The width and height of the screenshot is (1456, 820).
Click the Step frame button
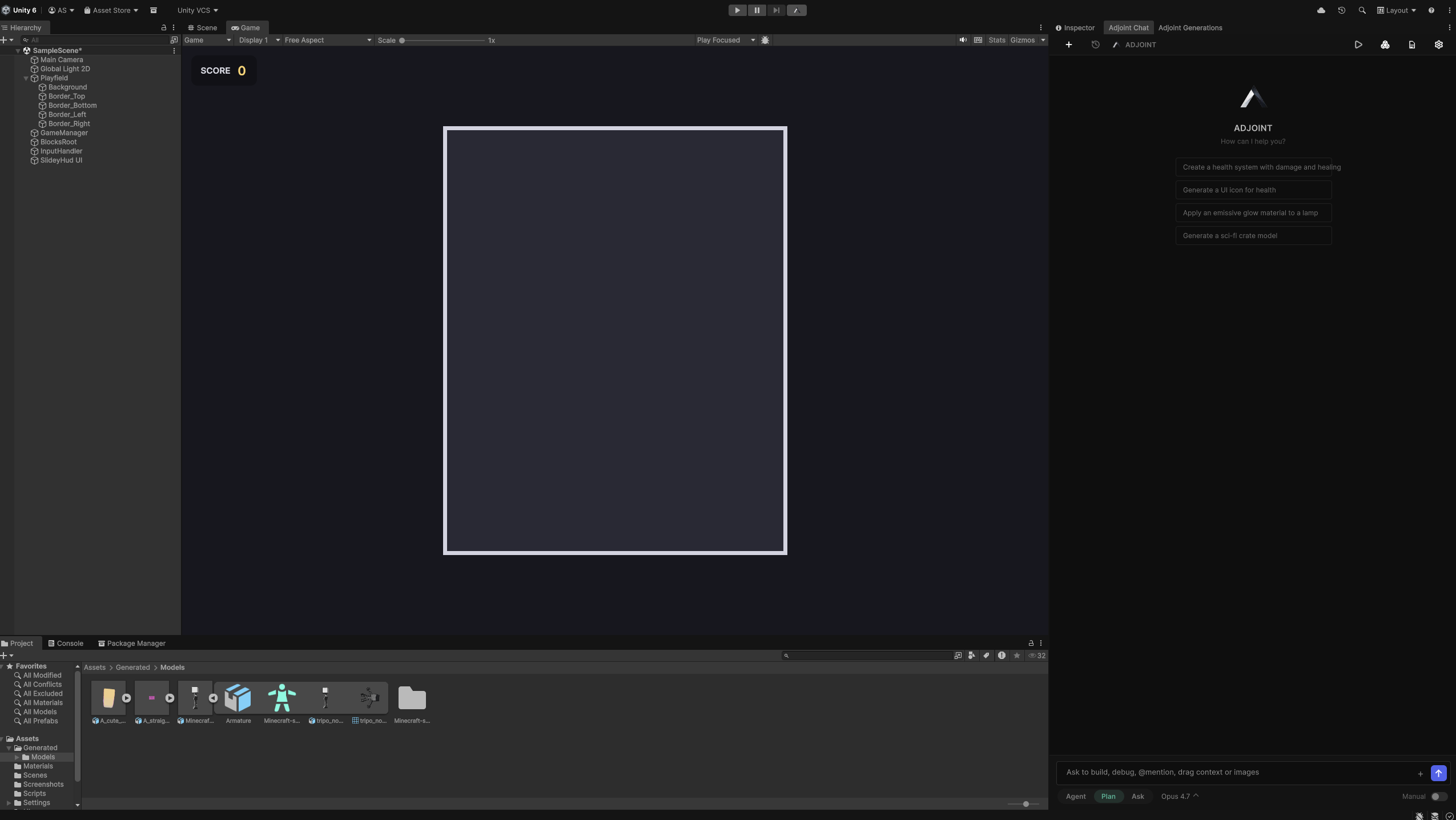pos(776,10)
